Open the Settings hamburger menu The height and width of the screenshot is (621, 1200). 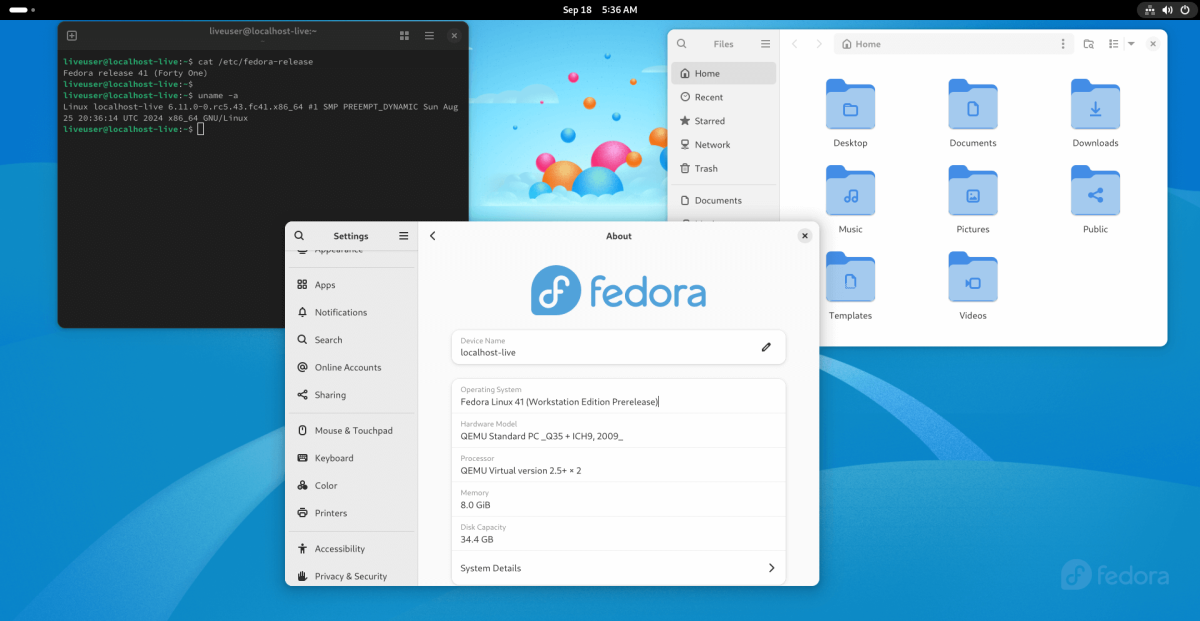[404, 236]
